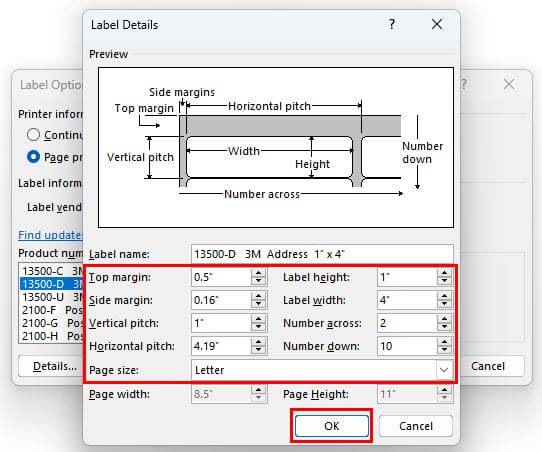The height and width of the screenshot is (452, 542).
Task: Select product 2100-G in Label Options list
Action: (x=51, y=323)
